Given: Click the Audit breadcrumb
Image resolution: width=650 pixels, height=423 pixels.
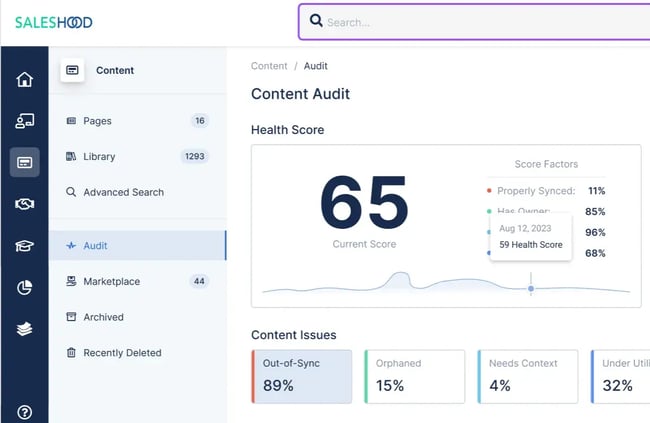Looking at the screenshot, I should 315,66.
